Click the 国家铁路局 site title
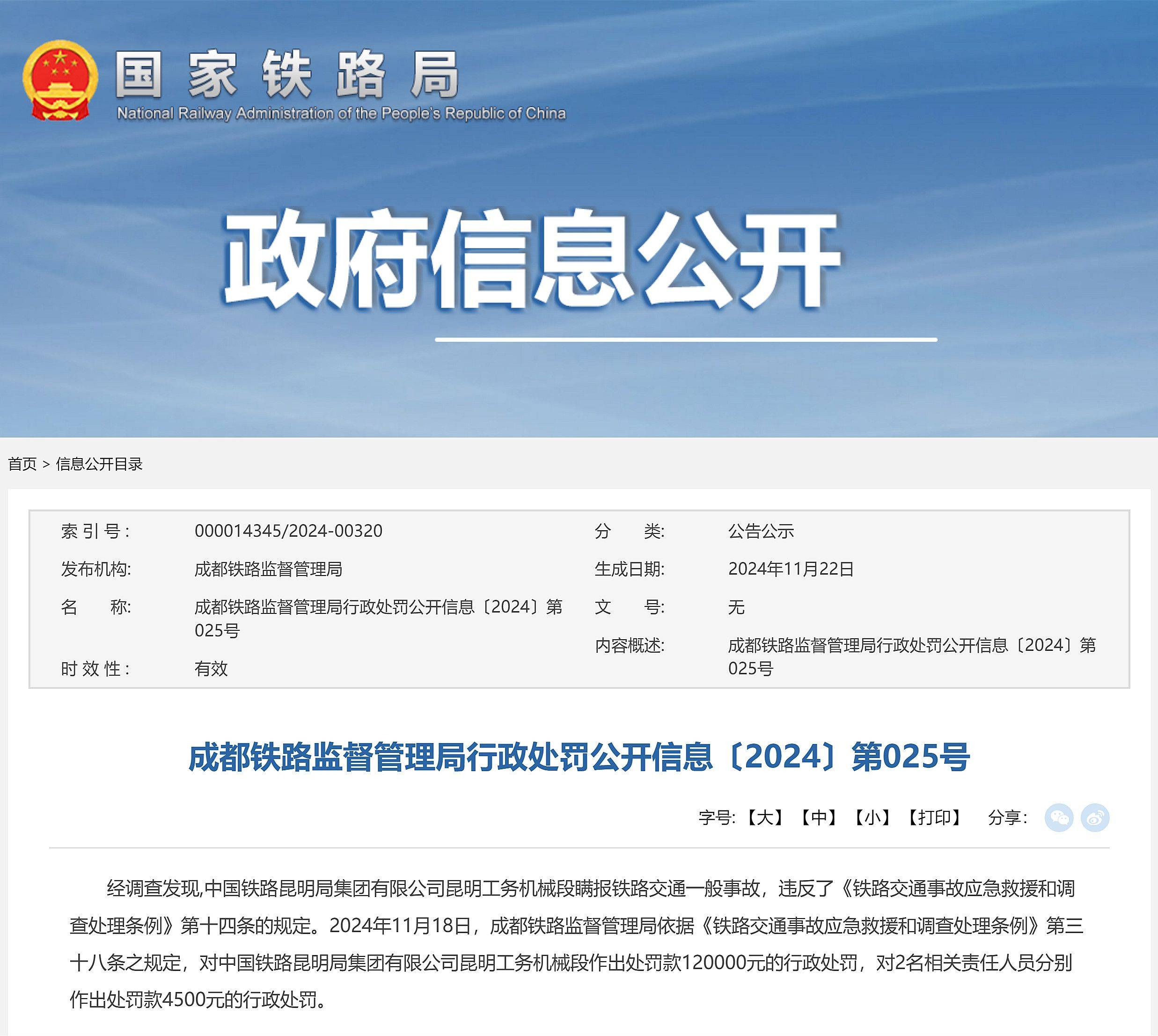The image size is (1158, 1036). (x=287, y=74)
